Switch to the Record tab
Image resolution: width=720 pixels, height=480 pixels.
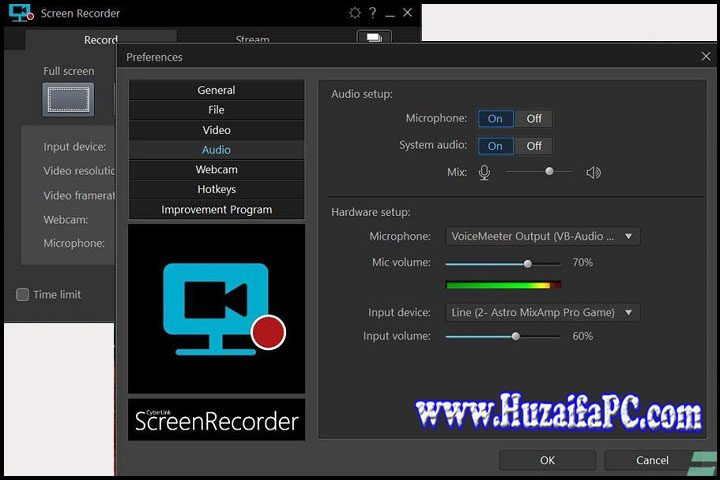101,40
